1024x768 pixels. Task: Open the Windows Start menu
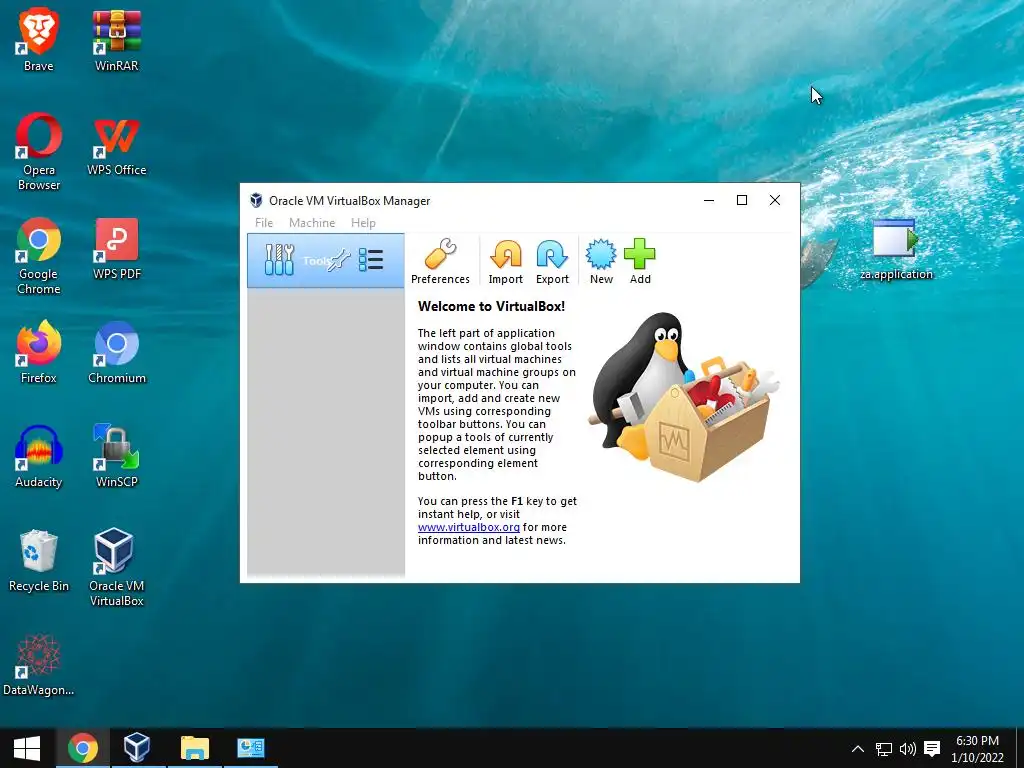[27, 748]
